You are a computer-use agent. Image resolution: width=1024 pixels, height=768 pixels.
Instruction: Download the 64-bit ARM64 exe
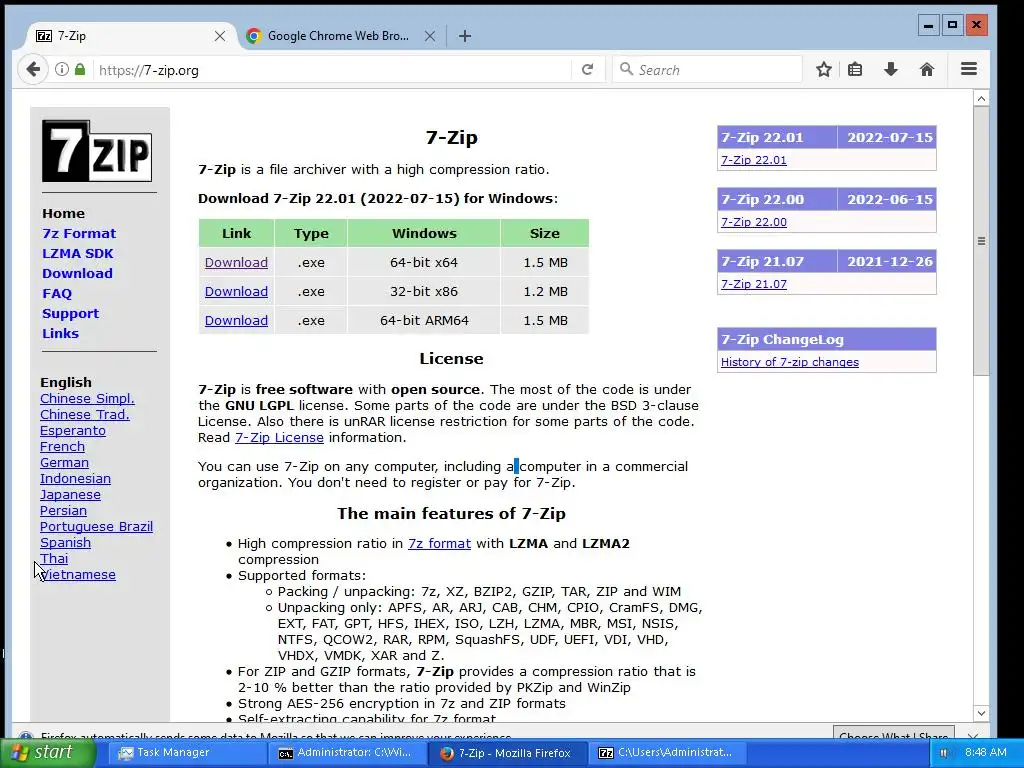tap(236, 321)
